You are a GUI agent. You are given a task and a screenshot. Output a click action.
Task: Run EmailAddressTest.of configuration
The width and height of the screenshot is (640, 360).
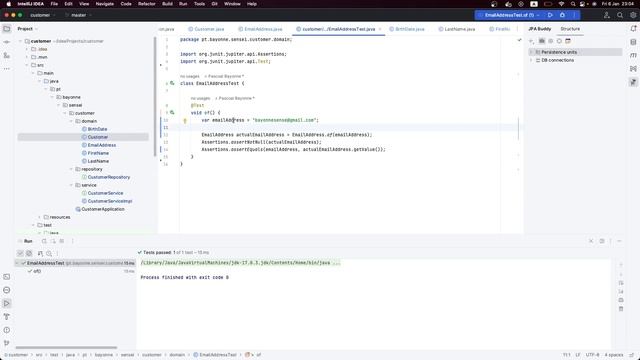pyautogui.click(x=550, y=15)
